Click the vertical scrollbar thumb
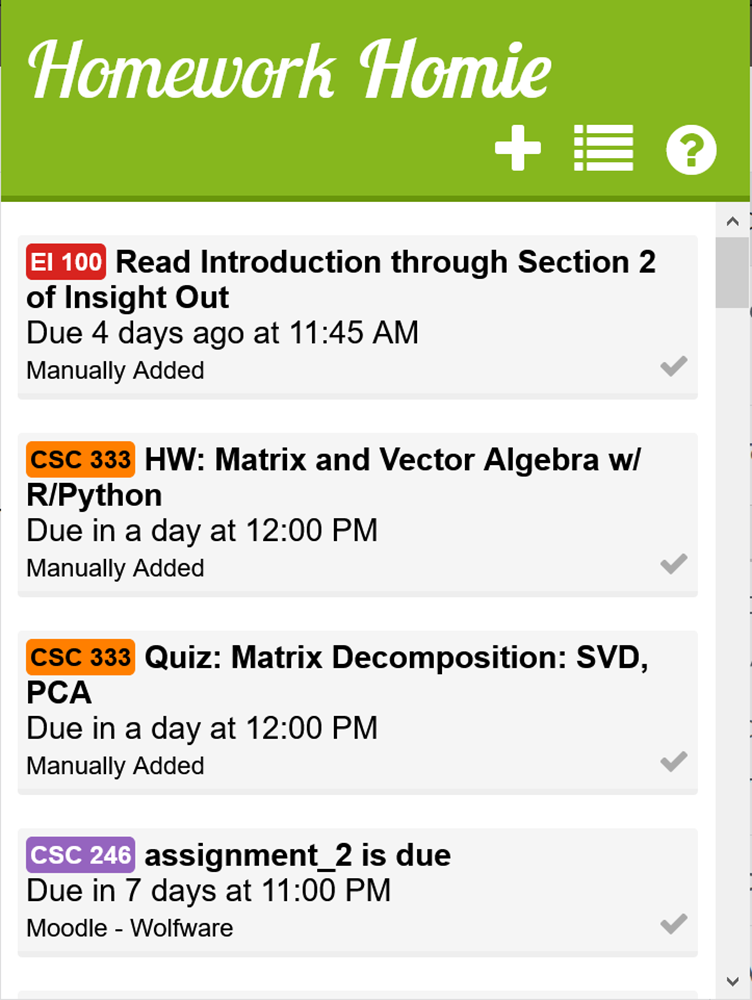The image size is (752, 1000). pyautogui.click(x=732, y=273)
